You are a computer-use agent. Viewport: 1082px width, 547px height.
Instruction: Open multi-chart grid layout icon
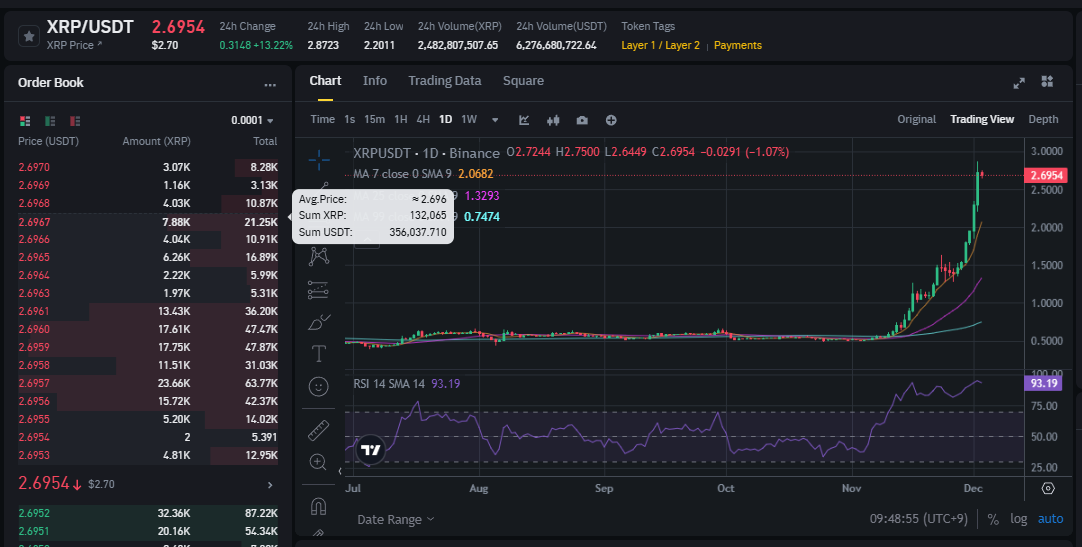coord(1047,81)
